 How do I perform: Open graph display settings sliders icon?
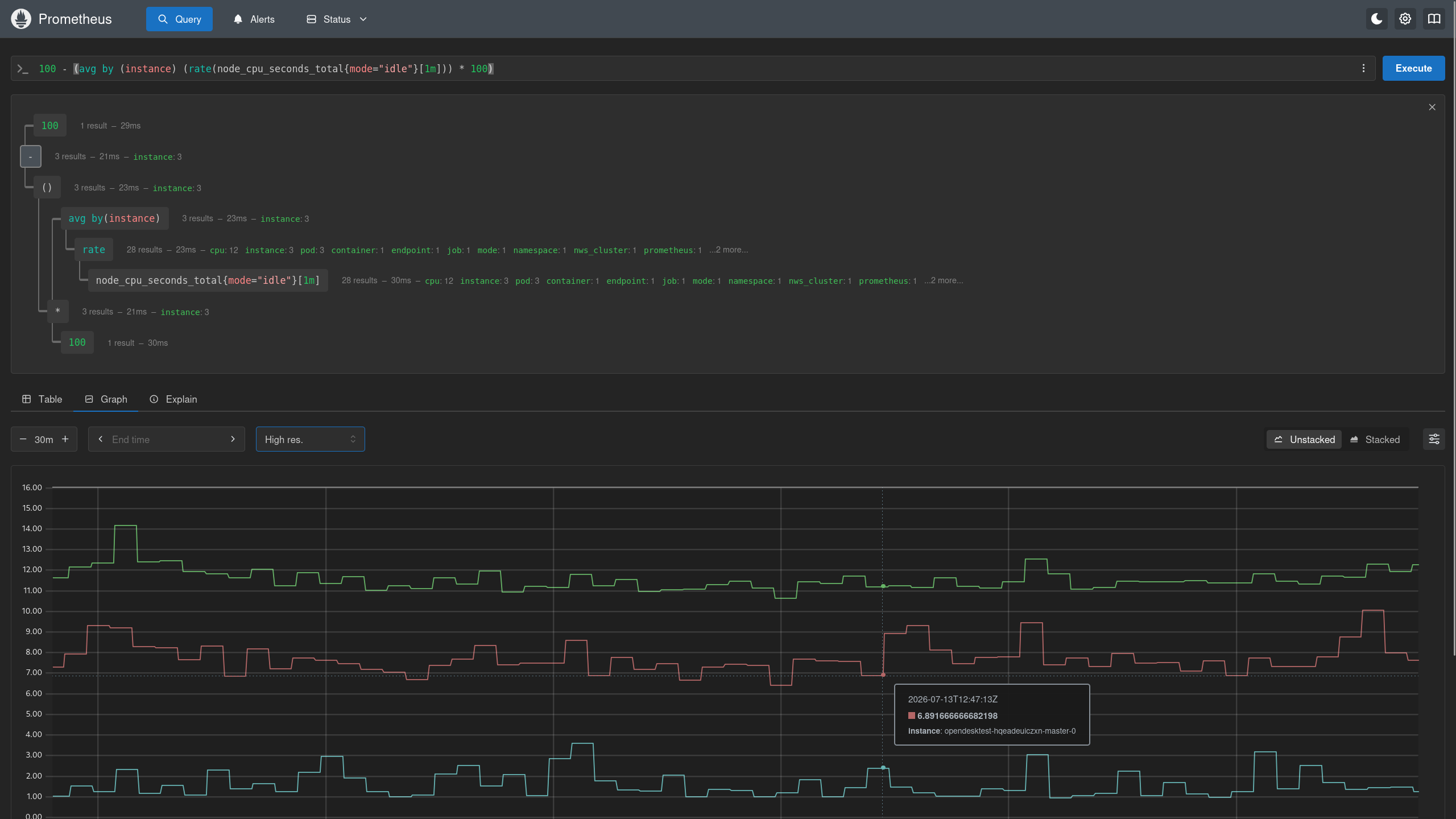pos(1434,439)
